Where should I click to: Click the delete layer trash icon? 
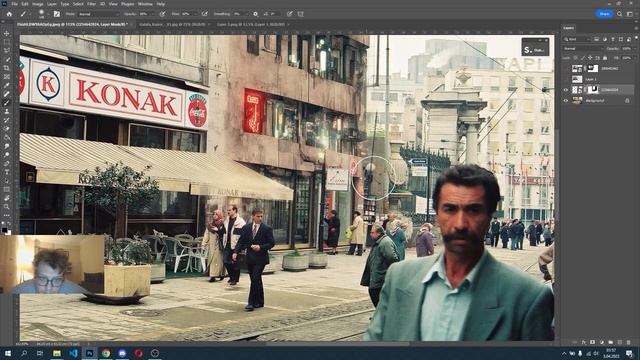pyautogui.click(x=629, y=342)
